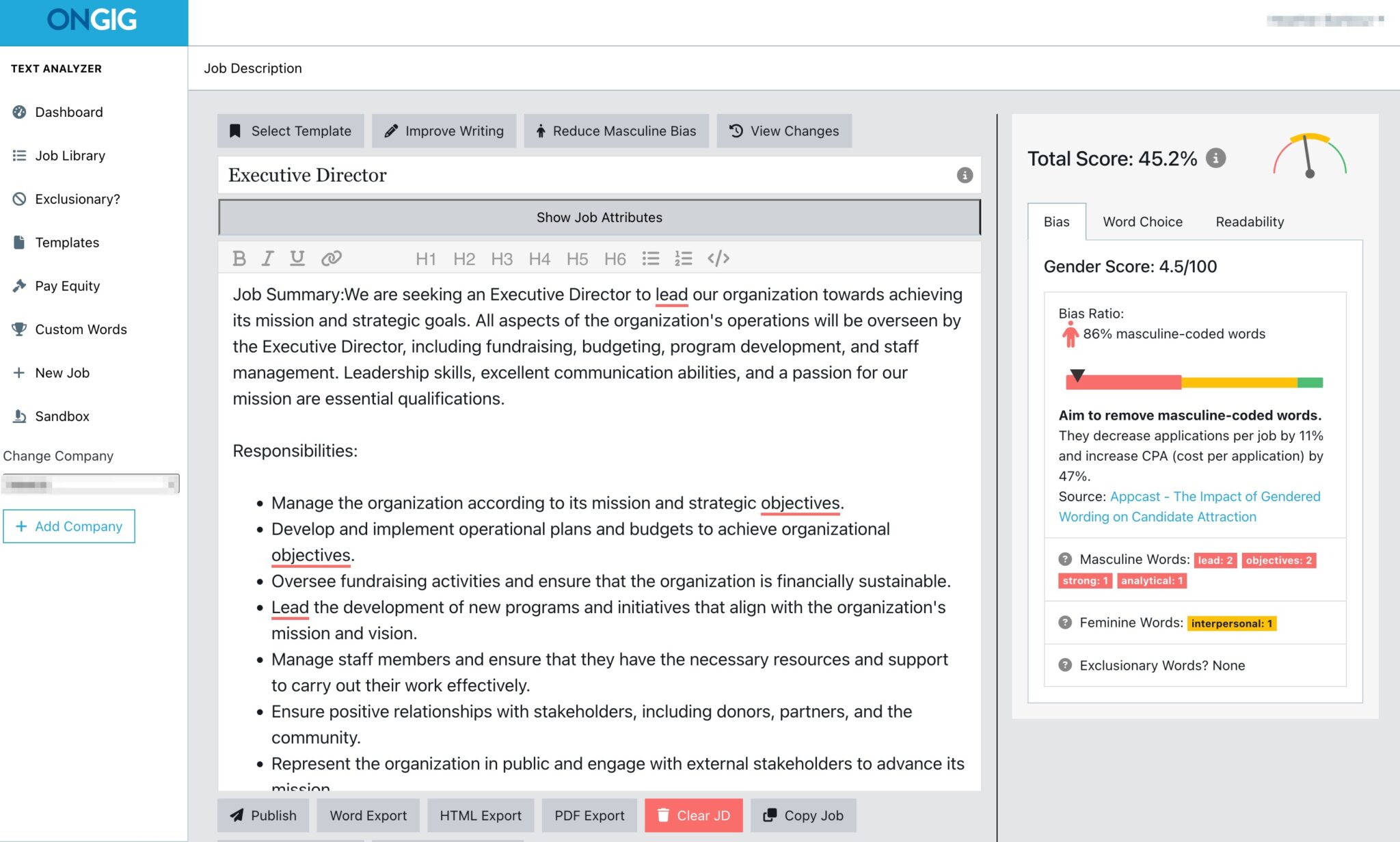1400x842 pixels.
Task: Select the underline formatting icon
Action: point(297,258)
